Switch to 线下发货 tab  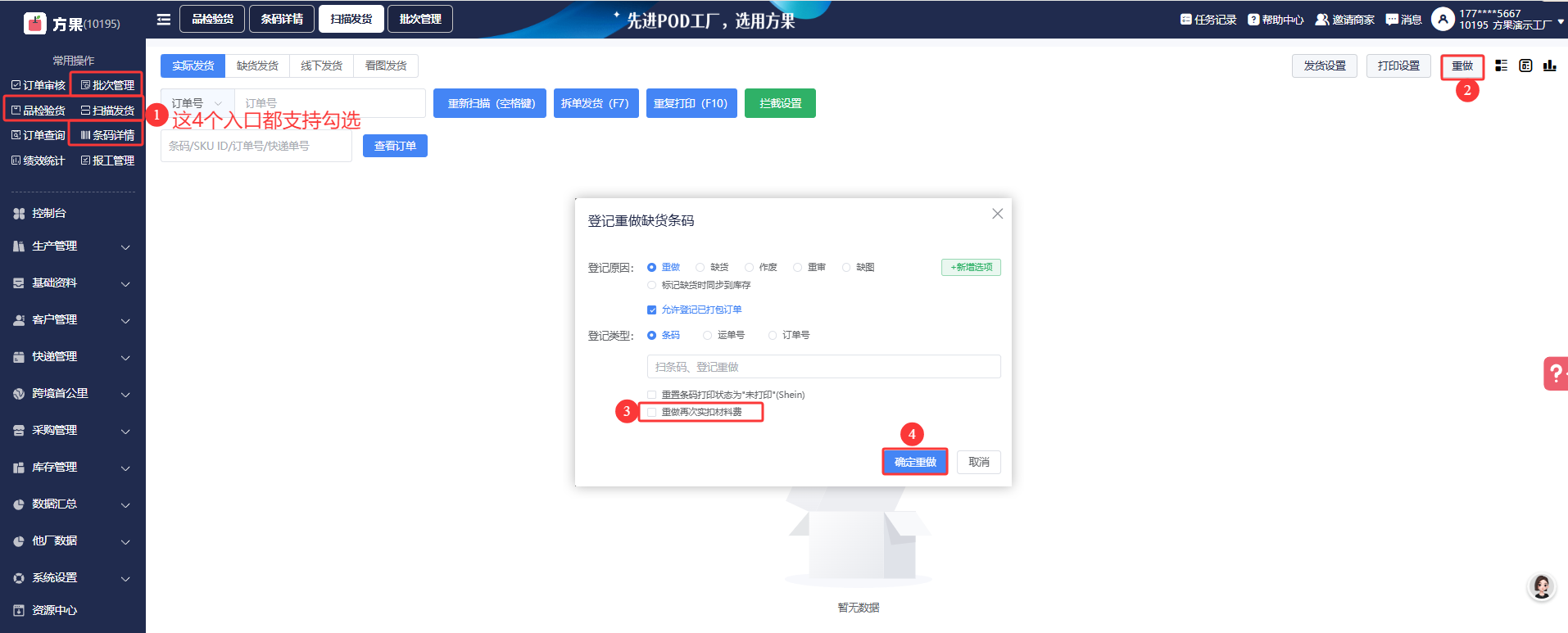[x=321, y=66]
